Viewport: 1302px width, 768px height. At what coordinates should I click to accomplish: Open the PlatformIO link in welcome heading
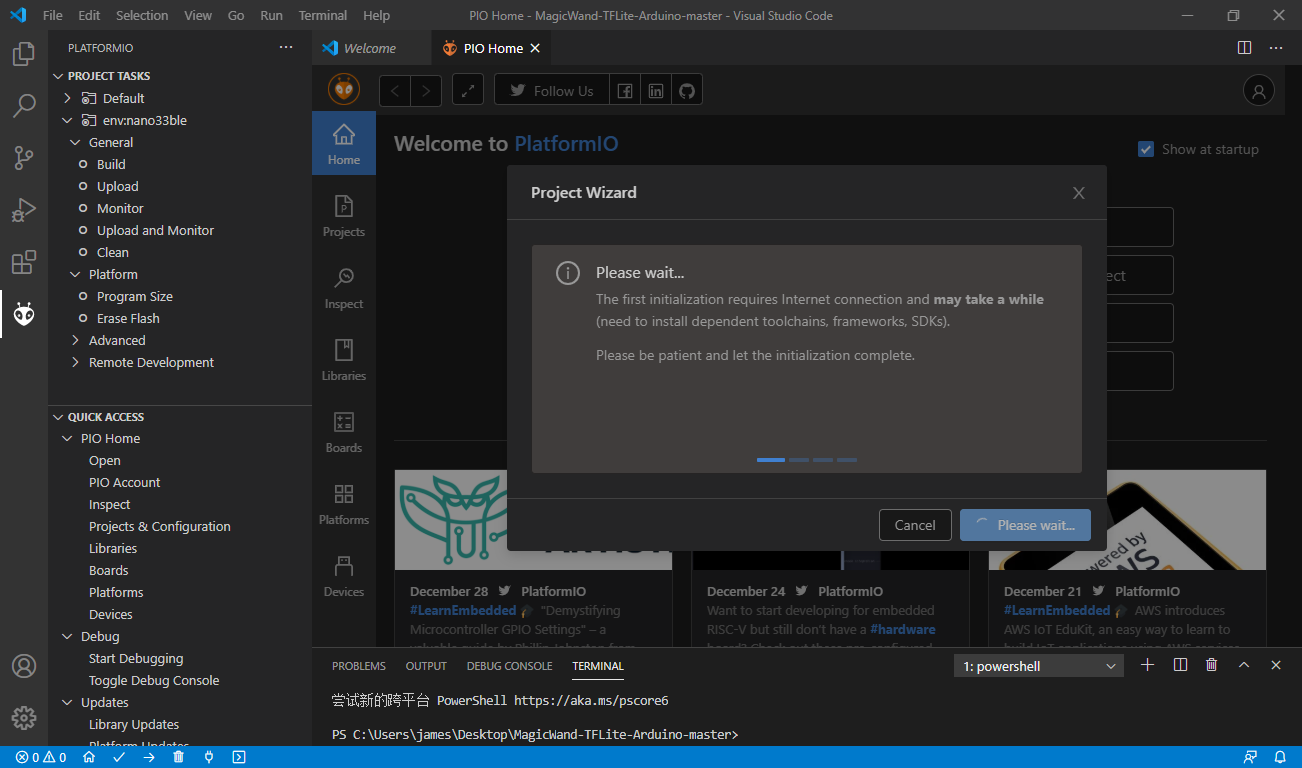566,144
